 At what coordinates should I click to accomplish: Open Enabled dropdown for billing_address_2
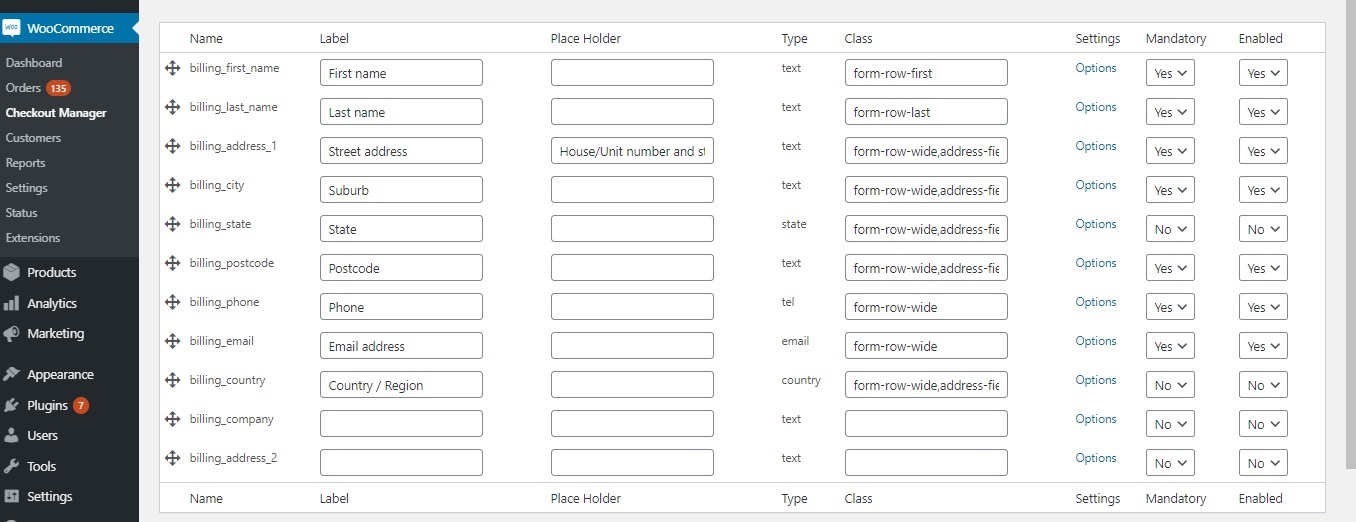[1263, 463]
